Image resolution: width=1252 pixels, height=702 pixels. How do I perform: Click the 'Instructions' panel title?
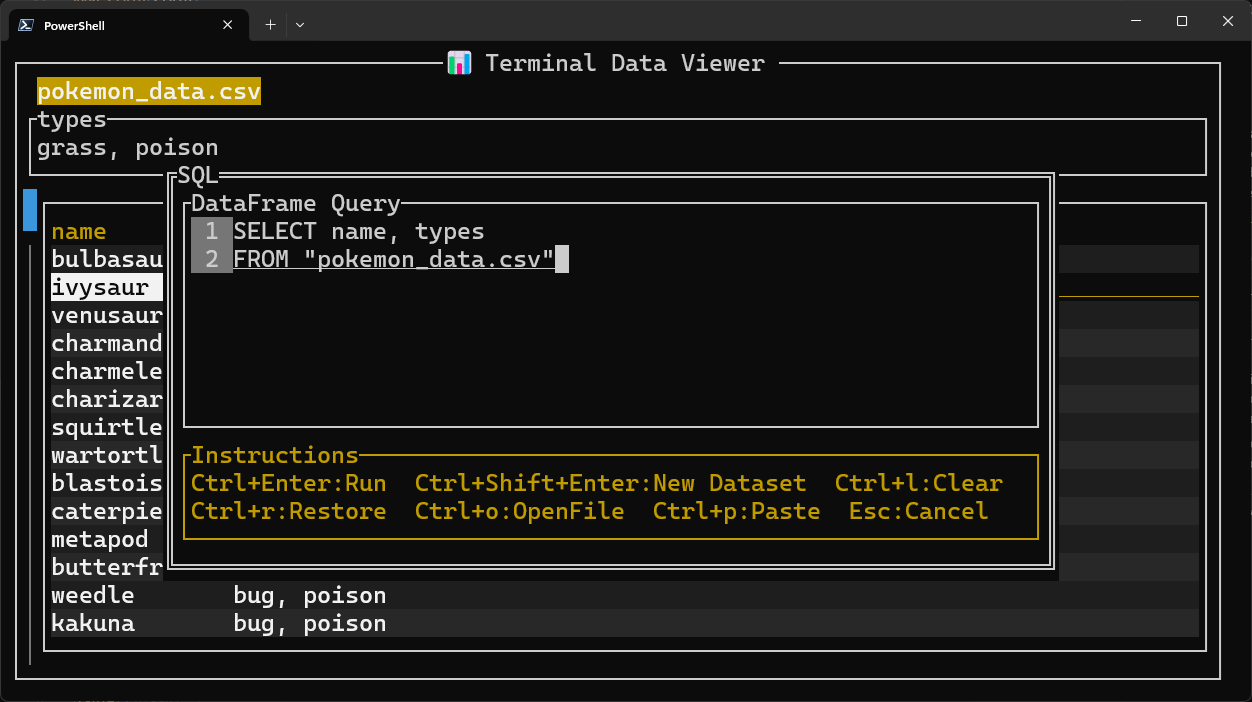tap(275, 455)
